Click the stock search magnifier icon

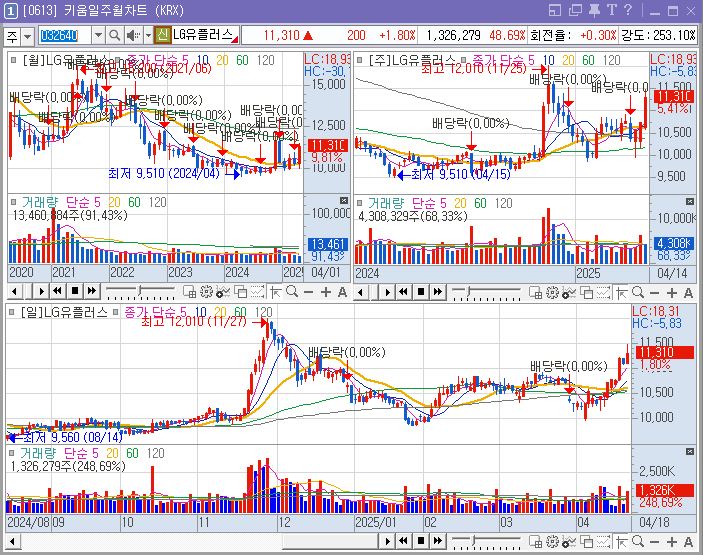[115, 35]
